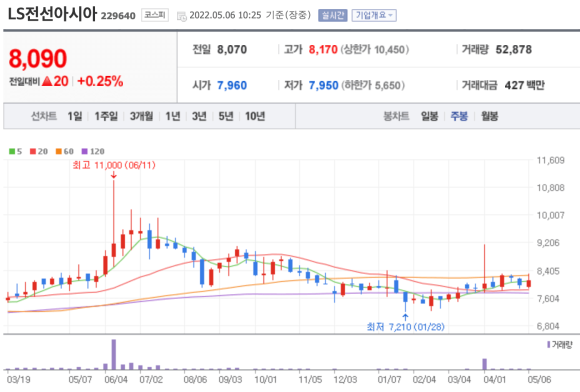Select the 3년 line chart tab
580x392 pixels.
(199, 116)
